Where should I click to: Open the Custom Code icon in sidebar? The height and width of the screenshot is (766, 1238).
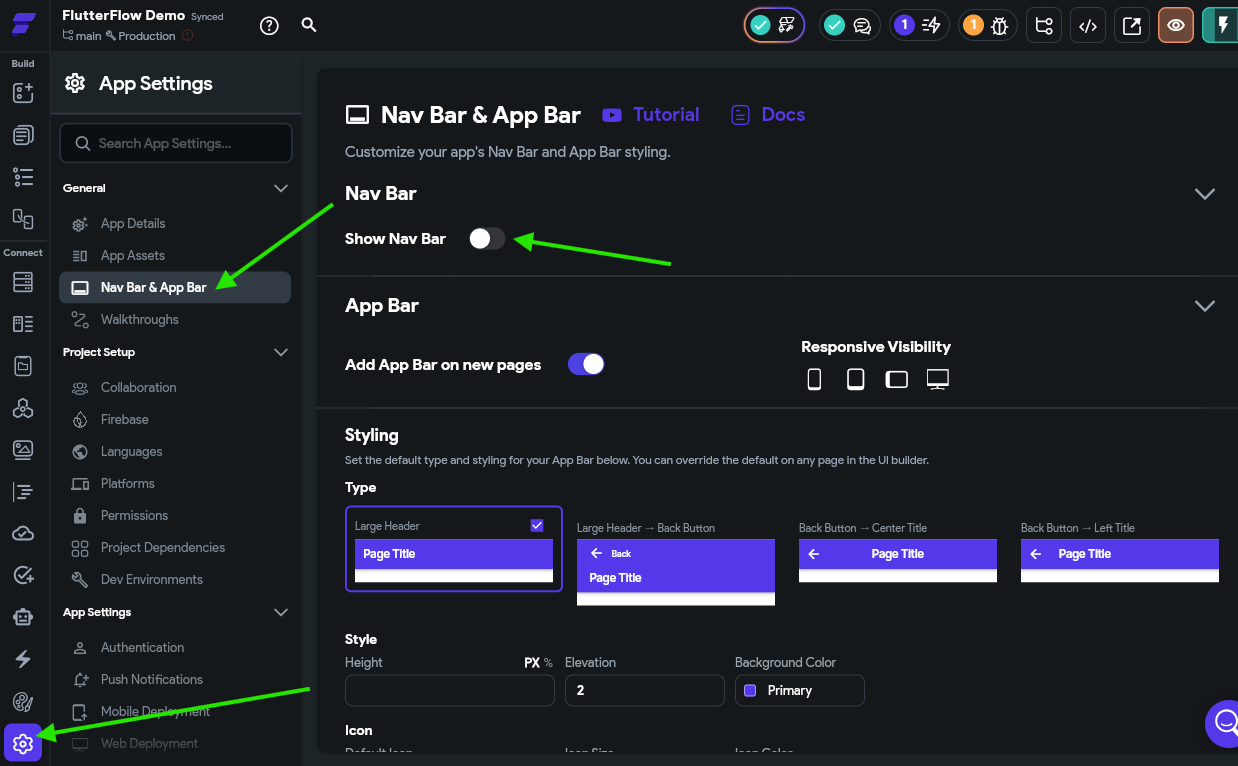[x=23, y=492]
